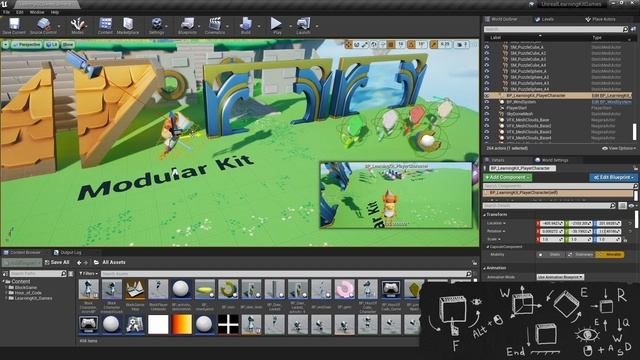Open the Settings toolbar icon
Screen dimensions: 640x360
(x=156, y=25)
